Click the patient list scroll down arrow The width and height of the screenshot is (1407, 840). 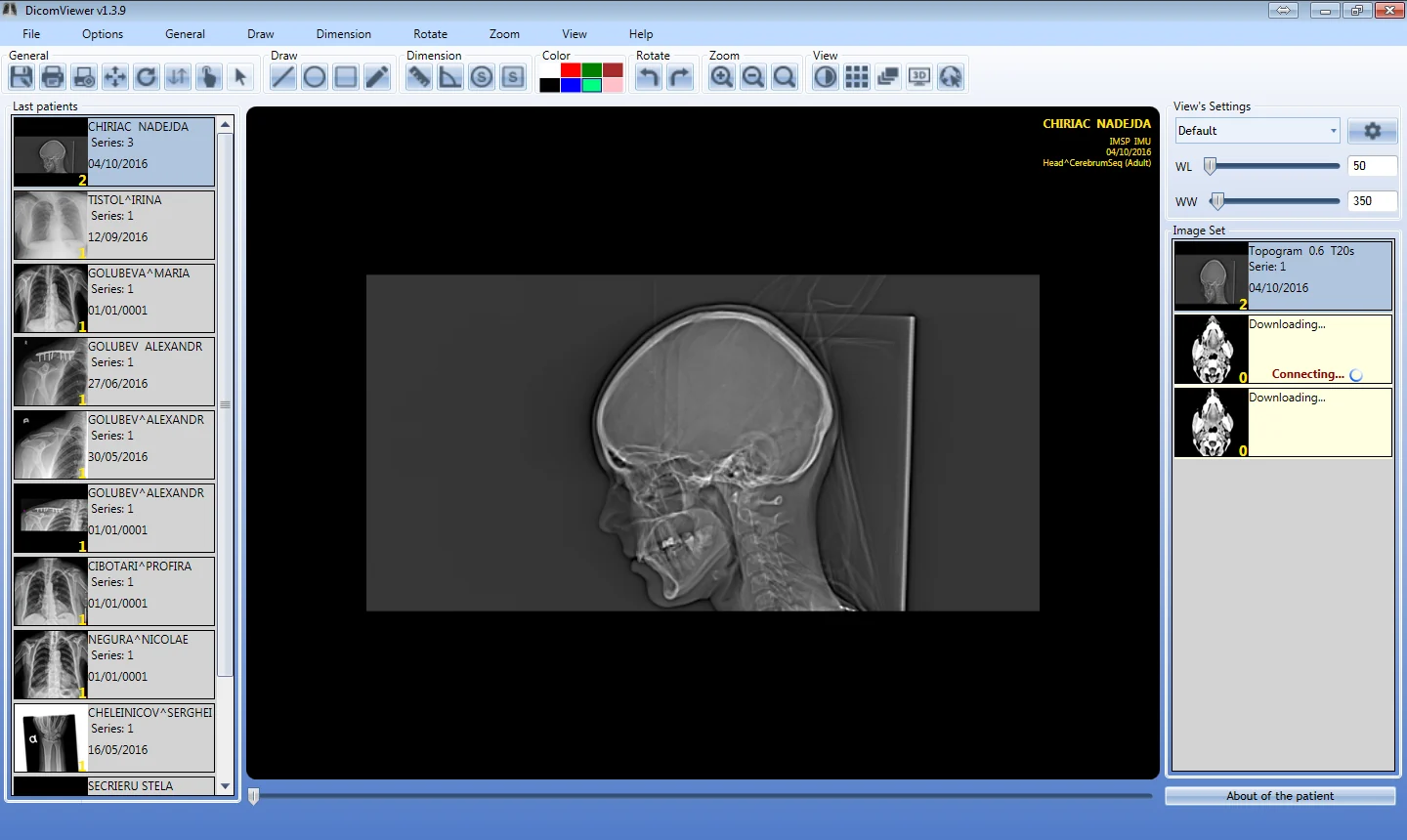[x=226, y=786]
